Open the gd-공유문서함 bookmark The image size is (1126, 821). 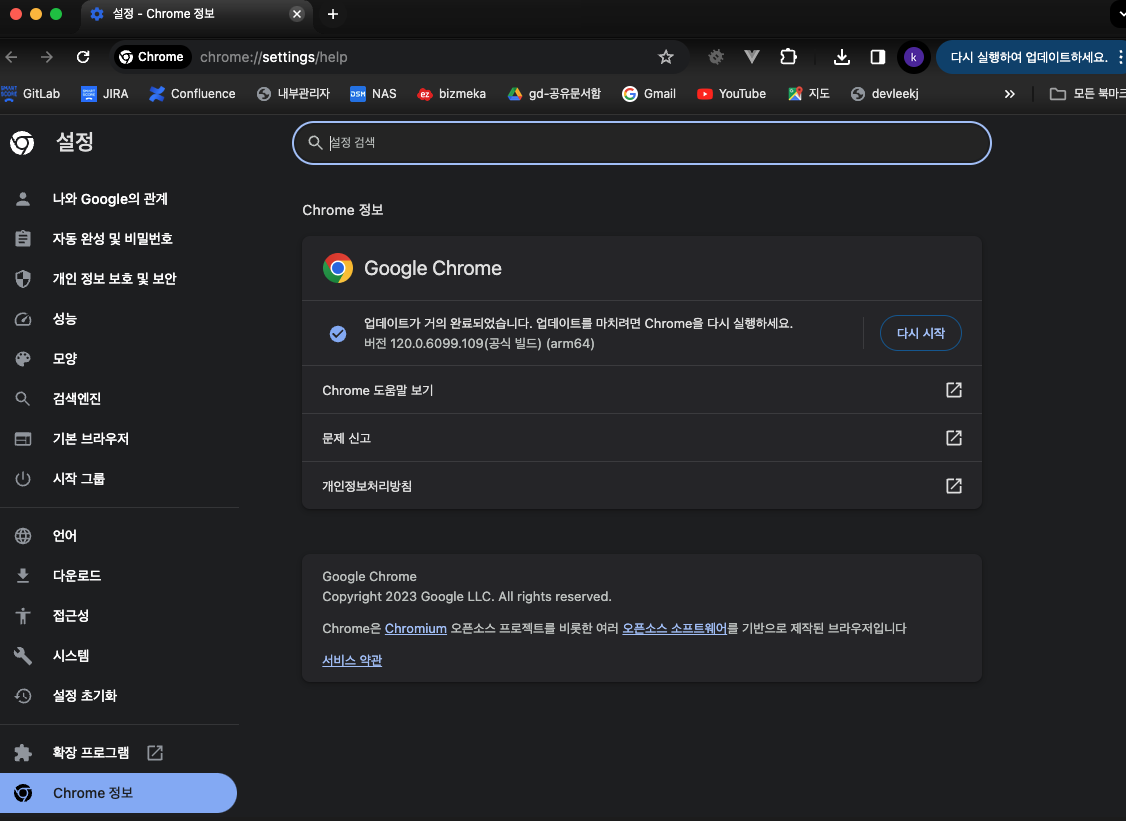[554, 93]
